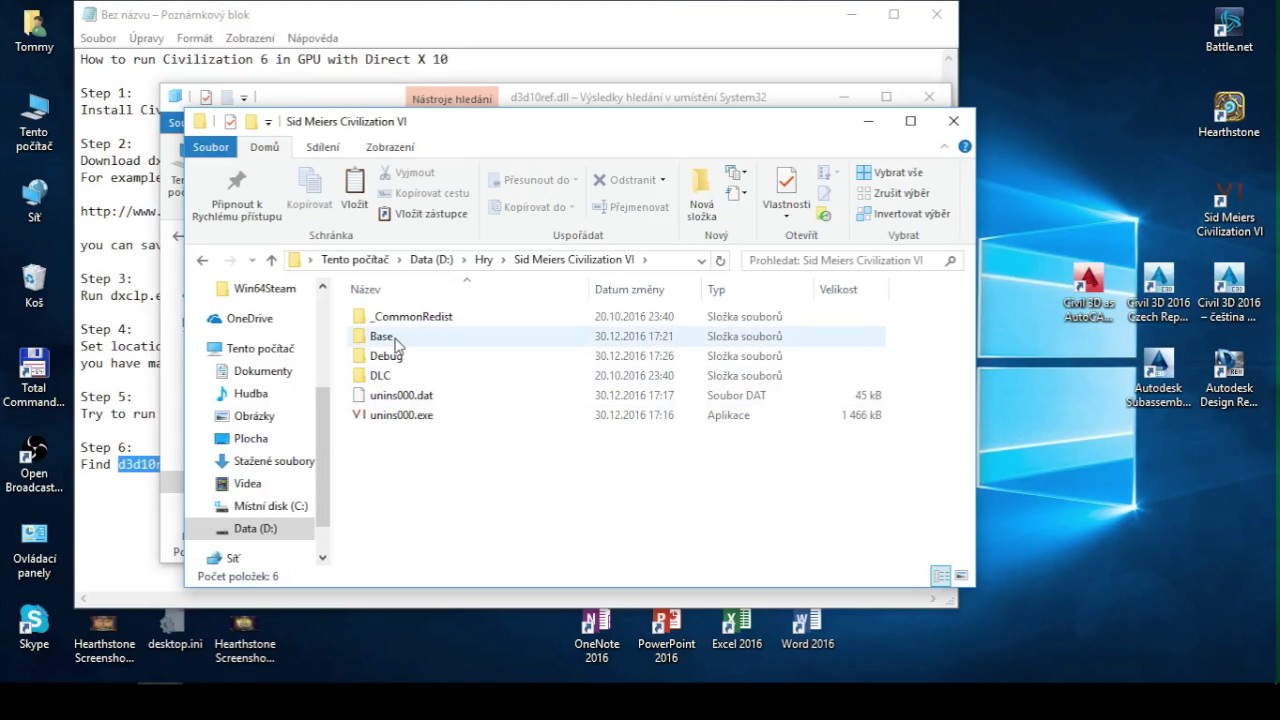Switch to large icons view in status bar

pyautogui.click(x=961, y=576)
